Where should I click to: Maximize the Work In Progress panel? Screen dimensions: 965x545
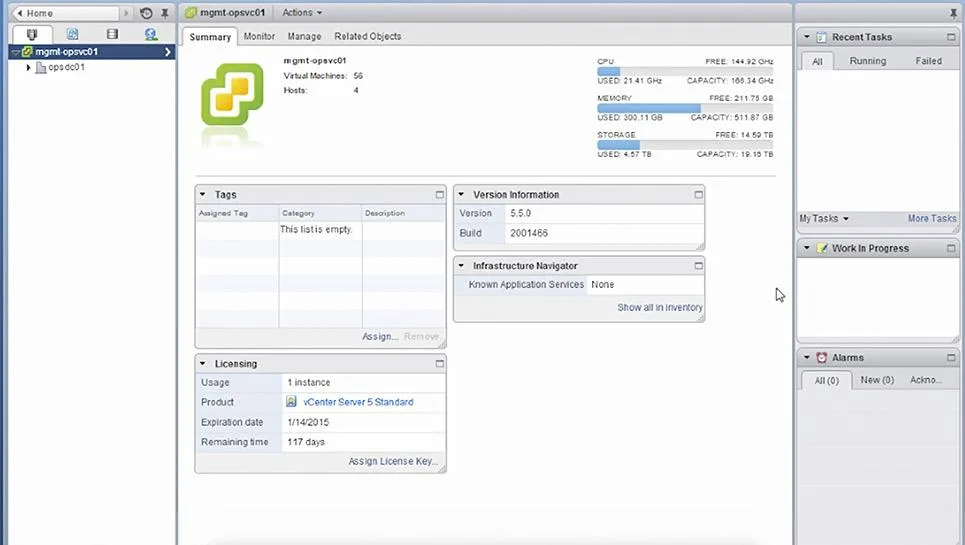pyautogui.click(x=951, y=248)
